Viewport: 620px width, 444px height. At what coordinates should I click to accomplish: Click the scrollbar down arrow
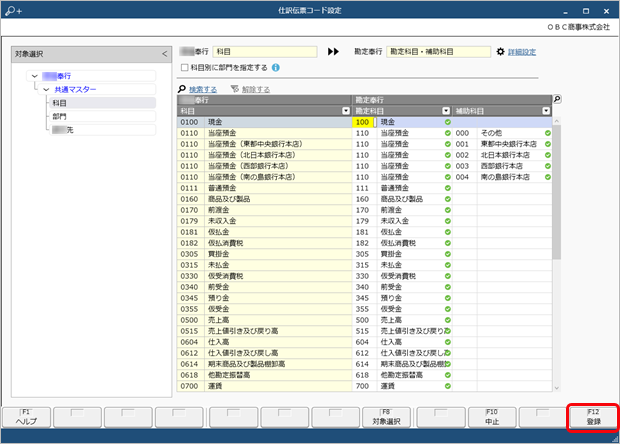[557, 388]
